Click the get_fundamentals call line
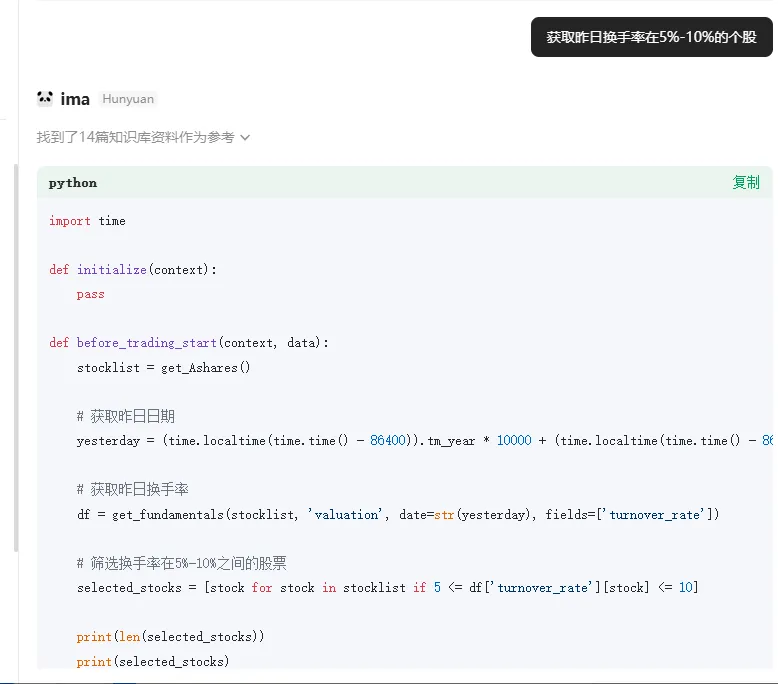The height and width of the screenshot is (684, 778). click(x=398, y=514)
